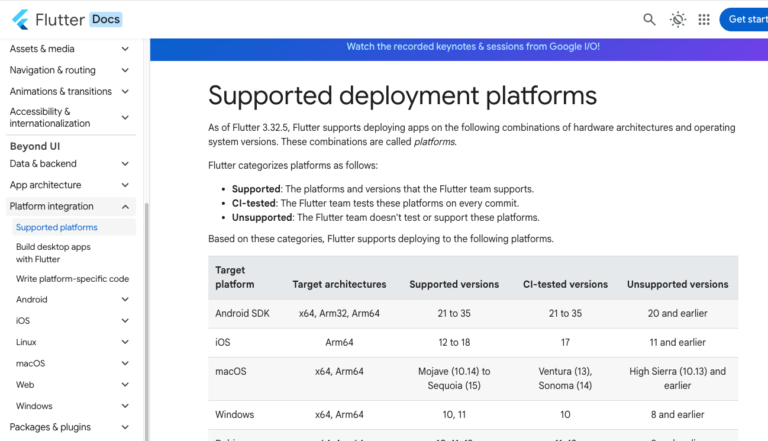The image size is (768, 441).
Task: Expand the Windows sidebar chevron
Action: (125, 406)
